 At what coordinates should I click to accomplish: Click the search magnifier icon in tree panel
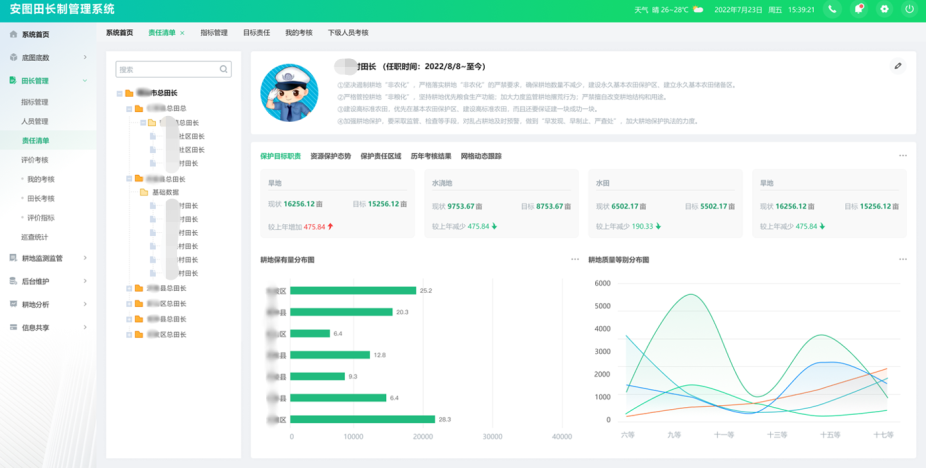click(224, 70)
